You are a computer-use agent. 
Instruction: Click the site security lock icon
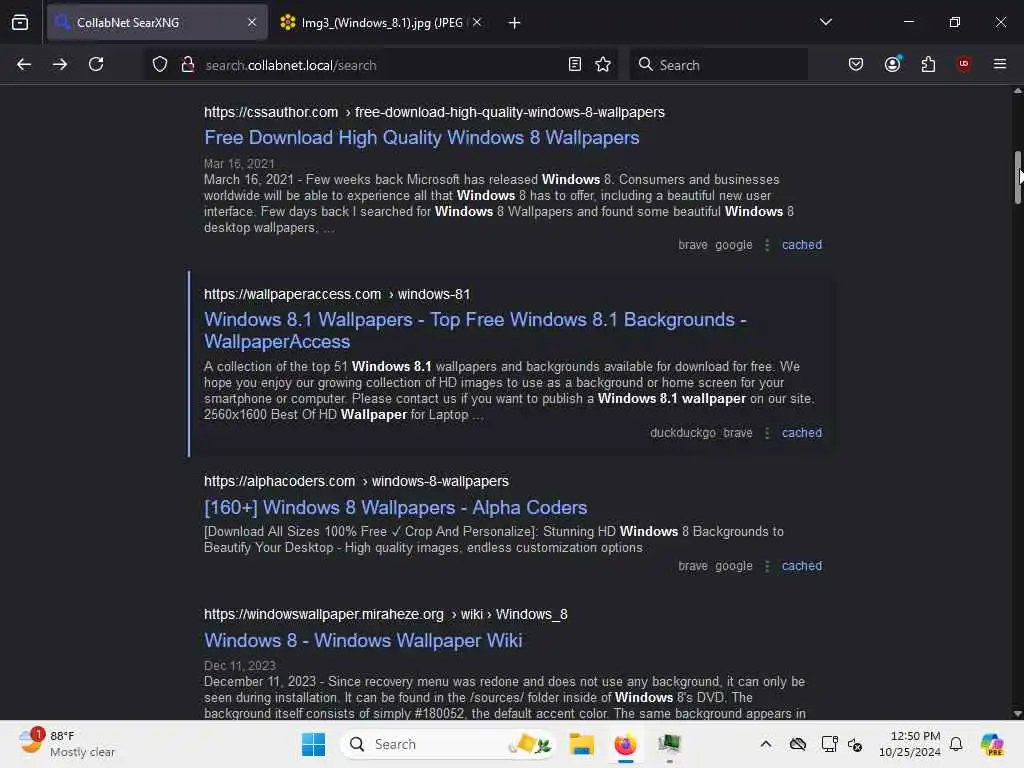187,65
